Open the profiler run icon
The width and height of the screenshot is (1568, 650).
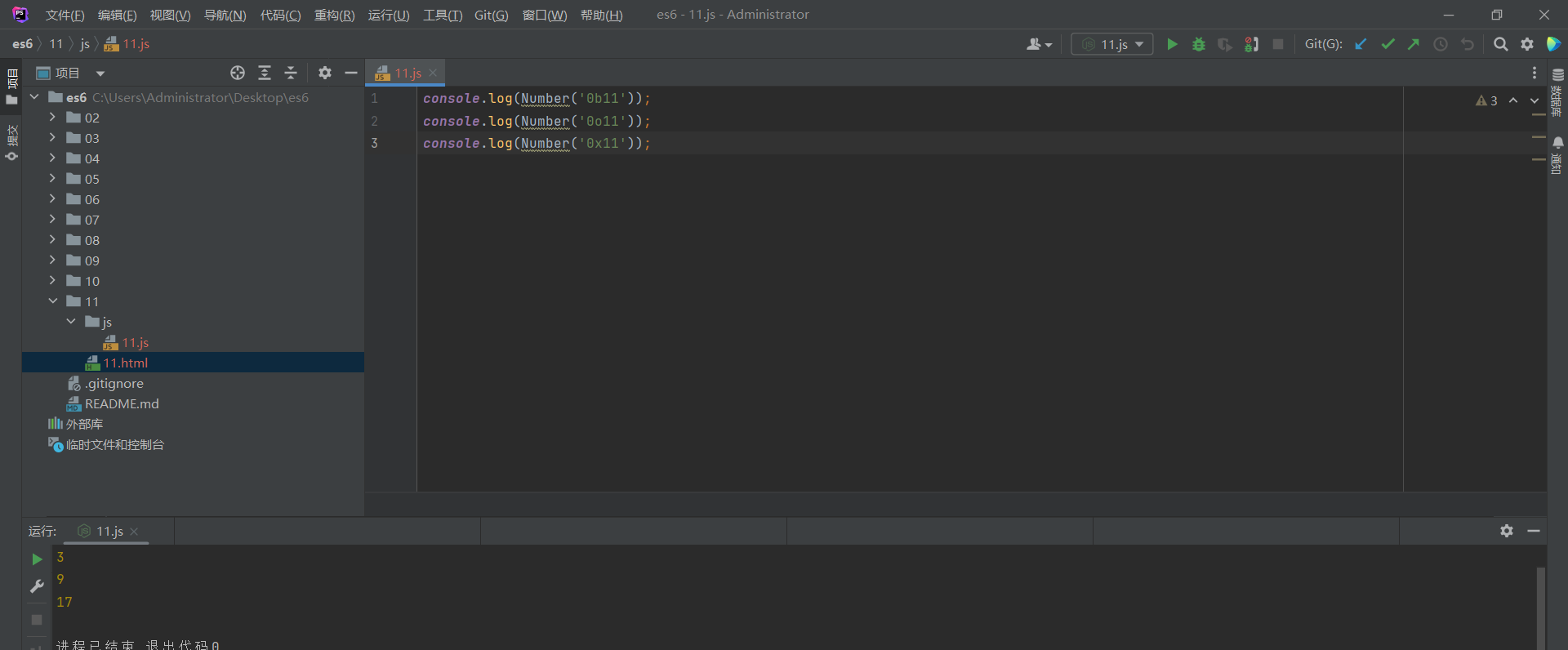[1251, 44]
